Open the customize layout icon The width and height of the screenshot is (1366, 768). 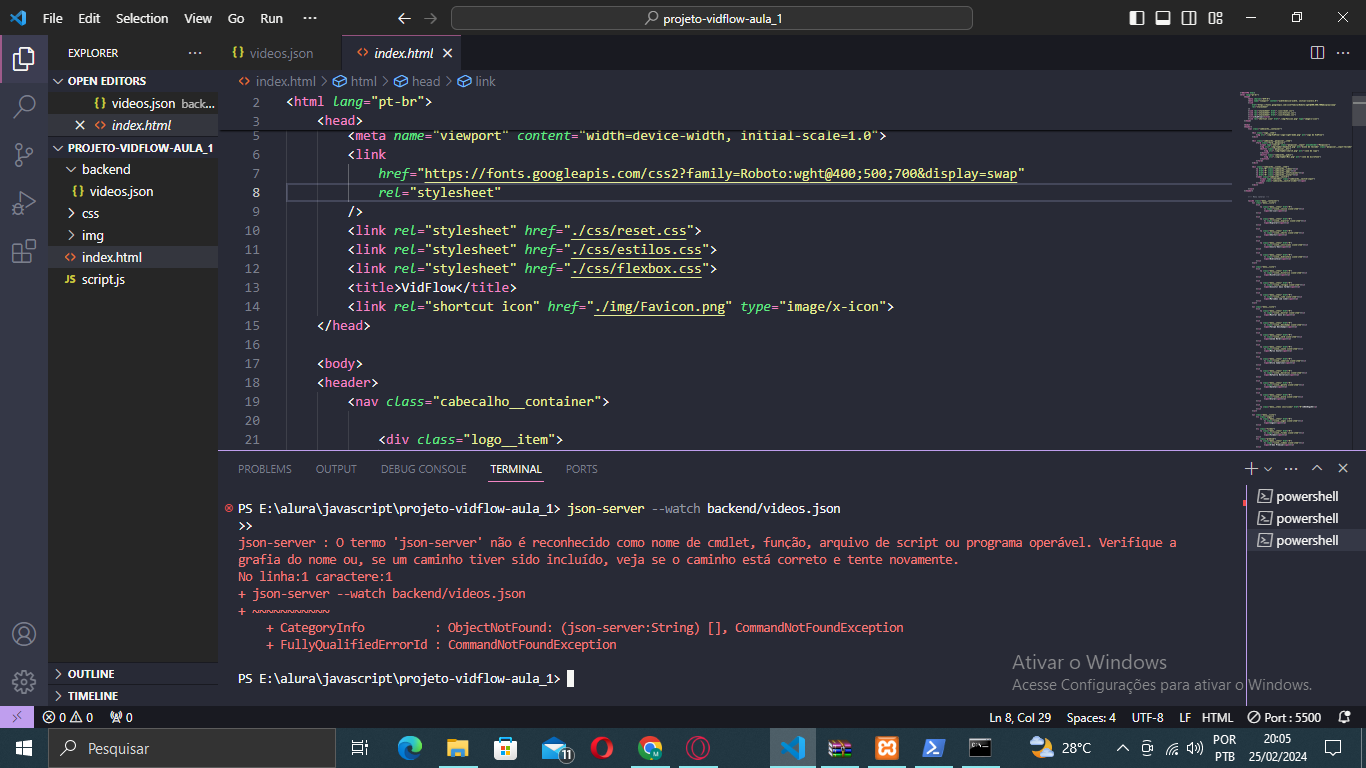coord(1215,18)
